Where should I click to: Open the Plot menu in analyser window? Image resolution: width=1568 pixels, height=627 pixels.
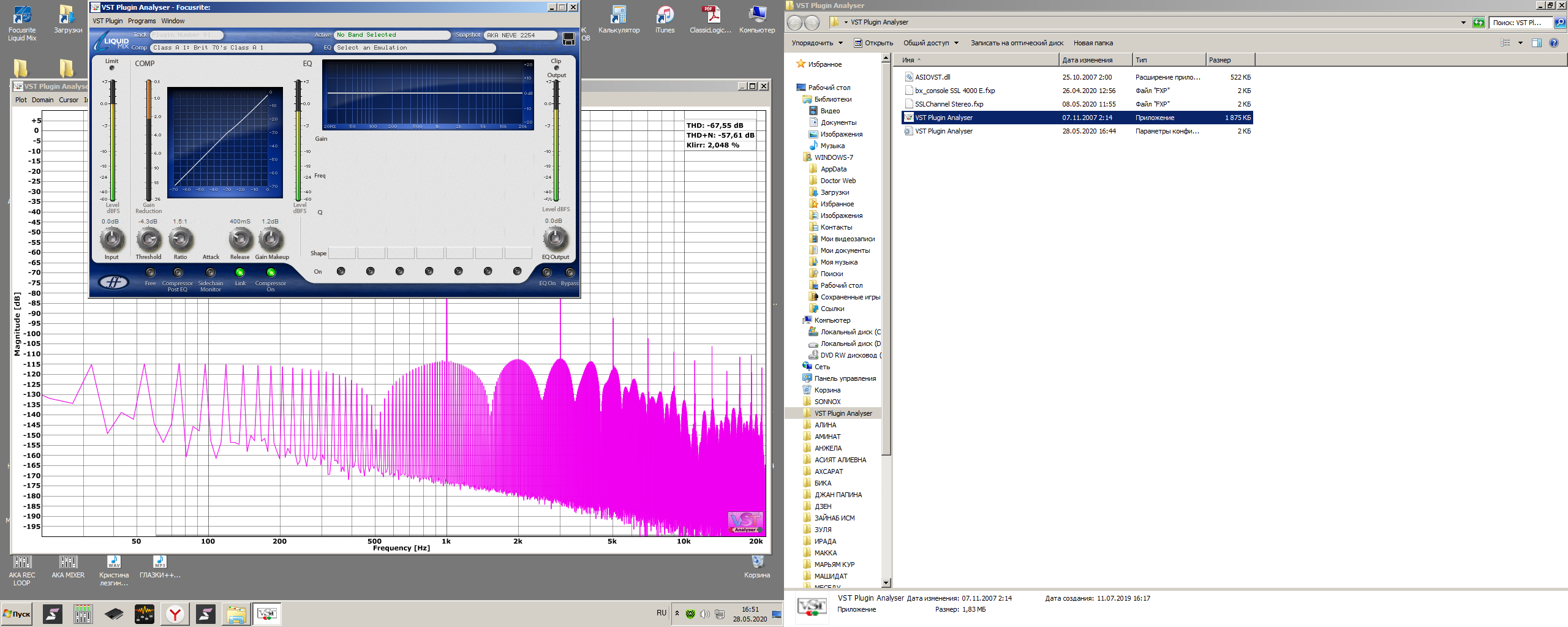(x=21, y=100)
